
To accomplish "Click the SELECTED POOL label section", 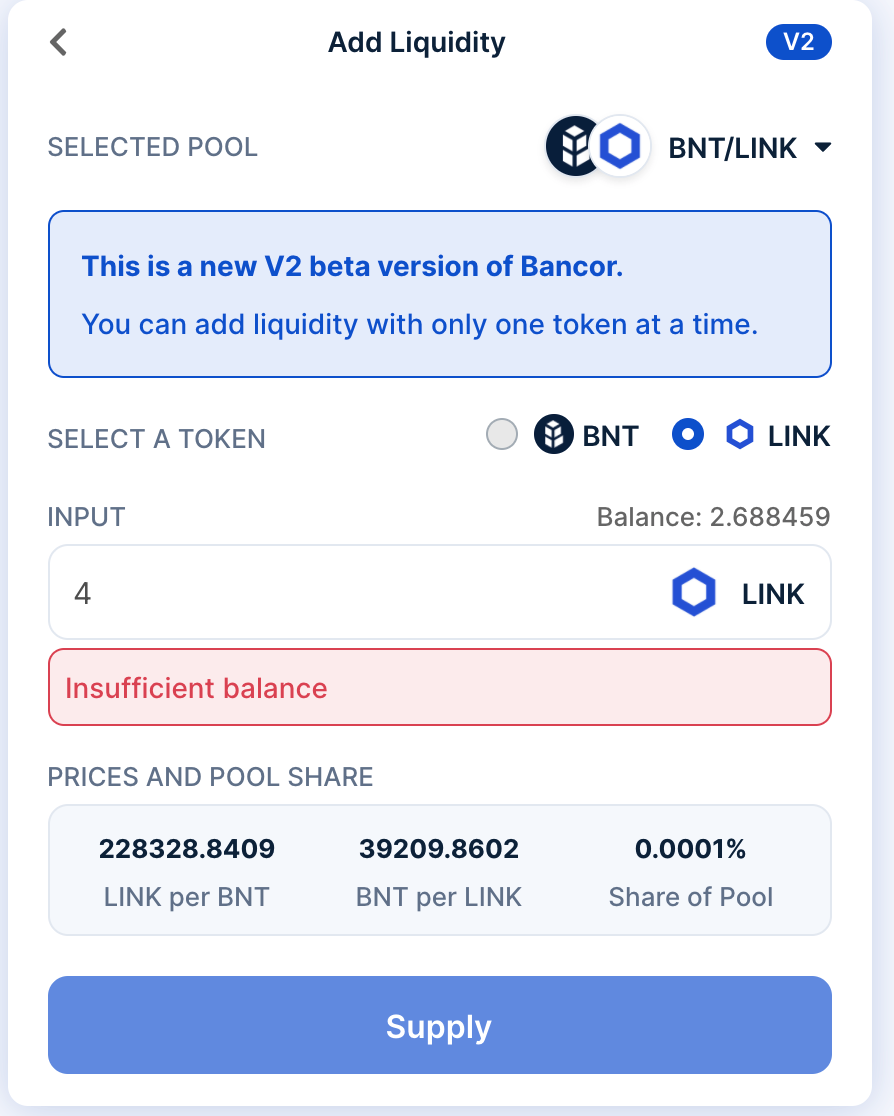I will coord(152,147).
